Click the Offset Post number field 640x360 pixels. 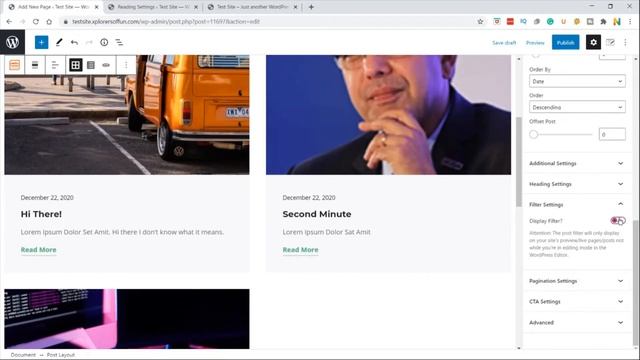pos(612,134)
